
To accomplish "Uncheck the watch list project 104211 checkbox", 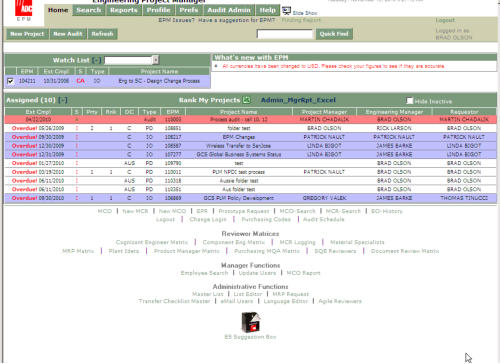I will pyautogui.click(x=11, y=81).
